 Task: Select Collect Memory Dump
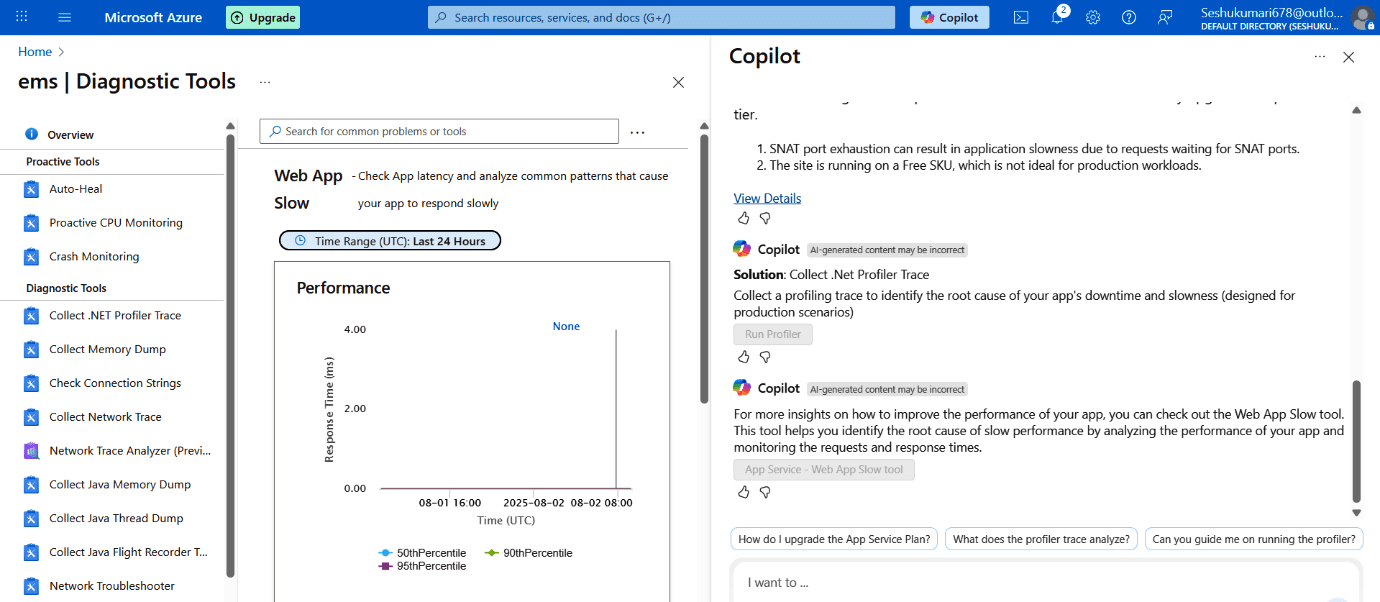(108, 348)
